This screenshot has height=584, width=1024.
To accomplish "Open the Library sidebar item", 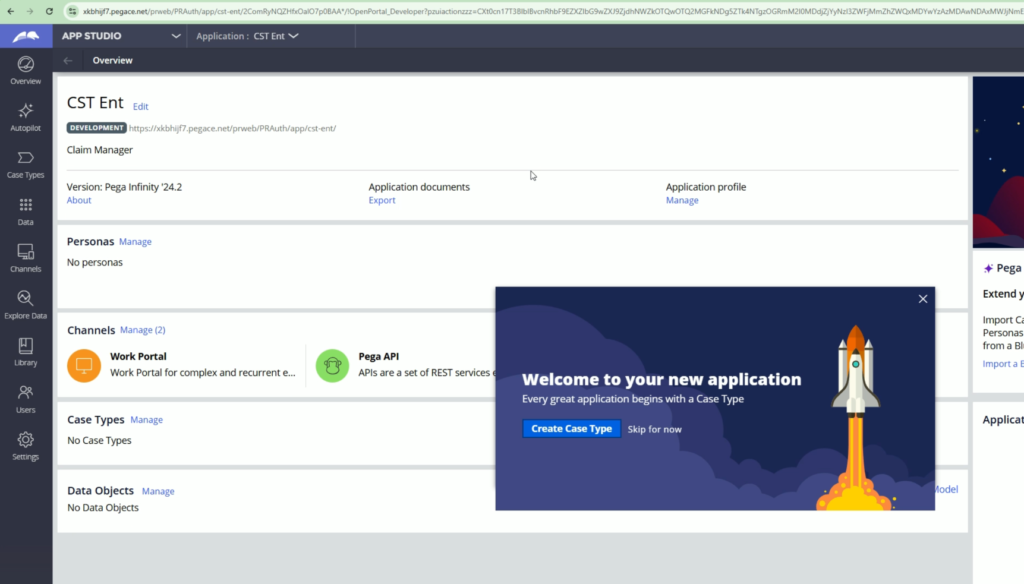I will point(25,352).
